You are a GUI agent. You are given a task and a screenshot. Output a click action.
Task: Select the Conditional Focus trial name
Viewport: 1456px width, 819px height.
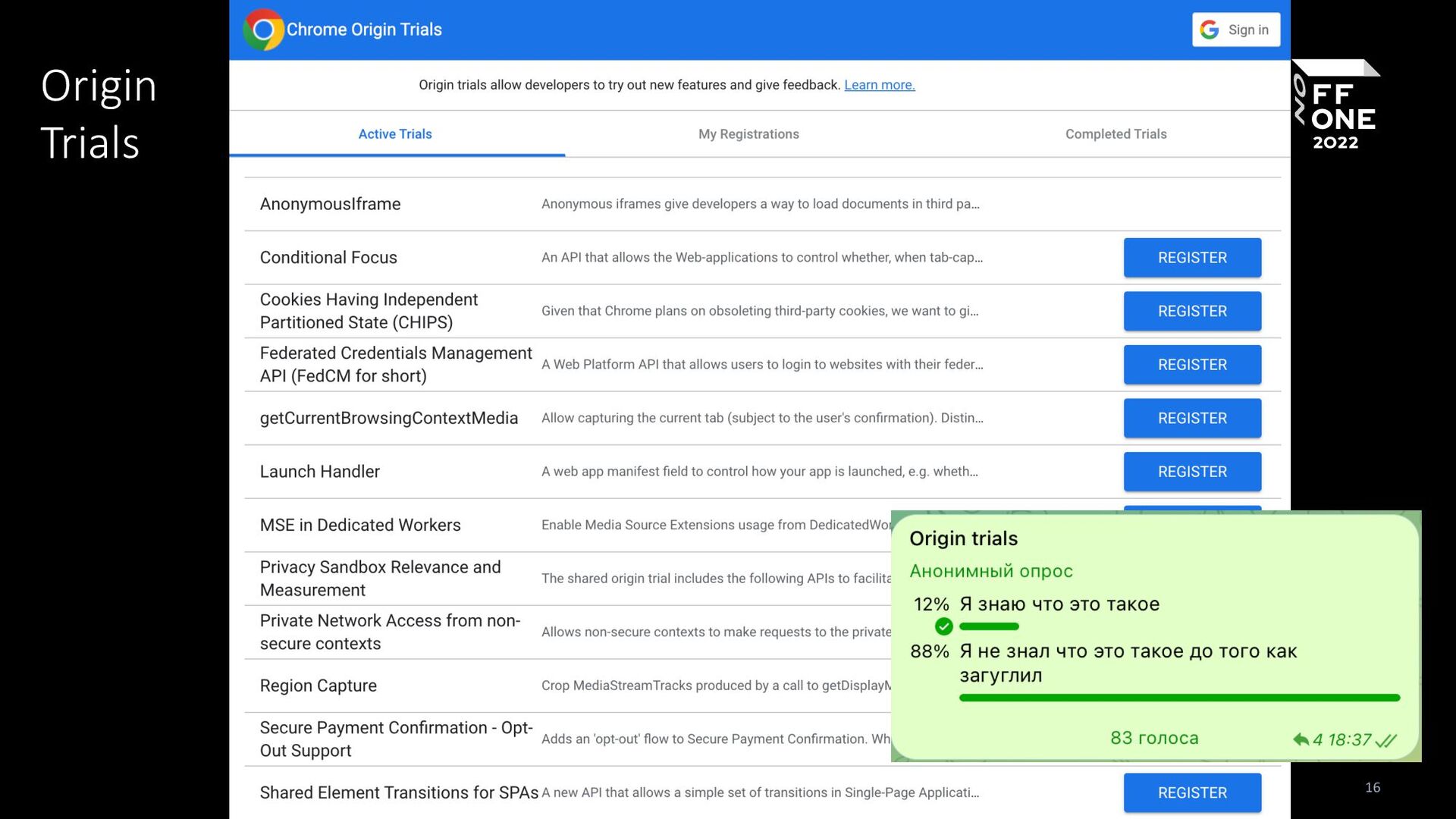click(x=328, y=258)
